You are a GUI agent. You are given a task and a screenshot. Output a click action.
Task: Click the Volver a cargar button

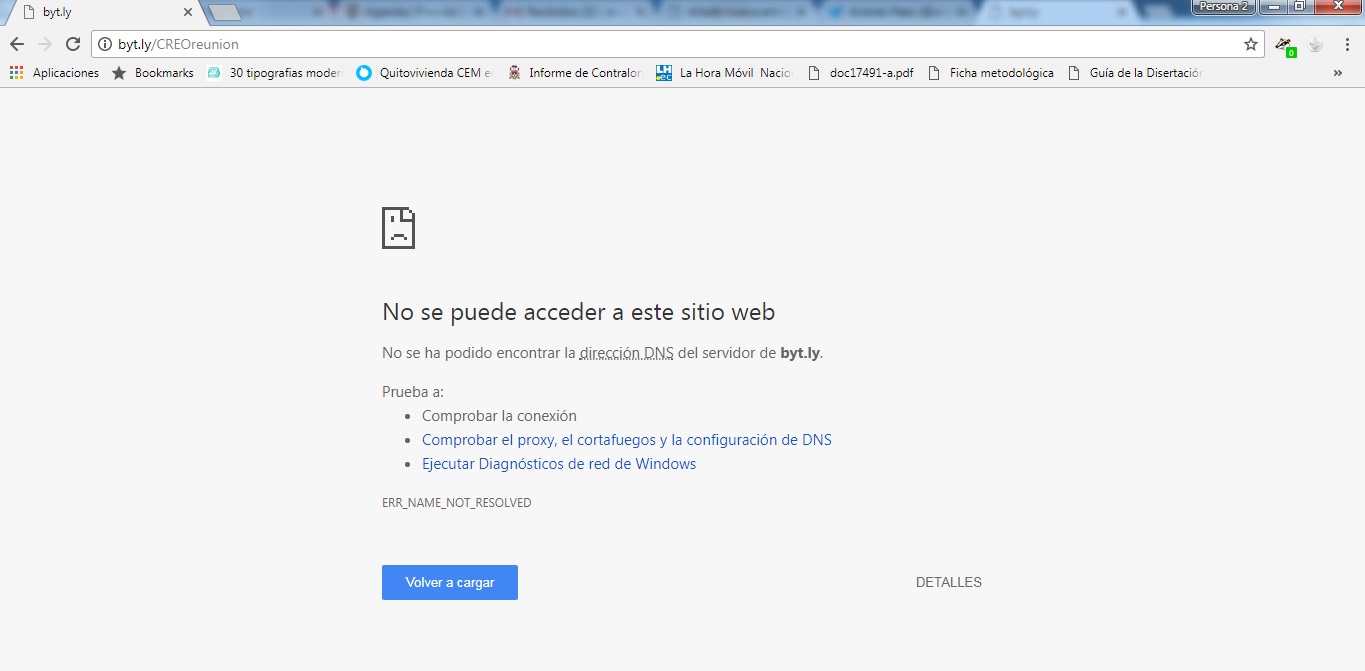tap(449, 582)
